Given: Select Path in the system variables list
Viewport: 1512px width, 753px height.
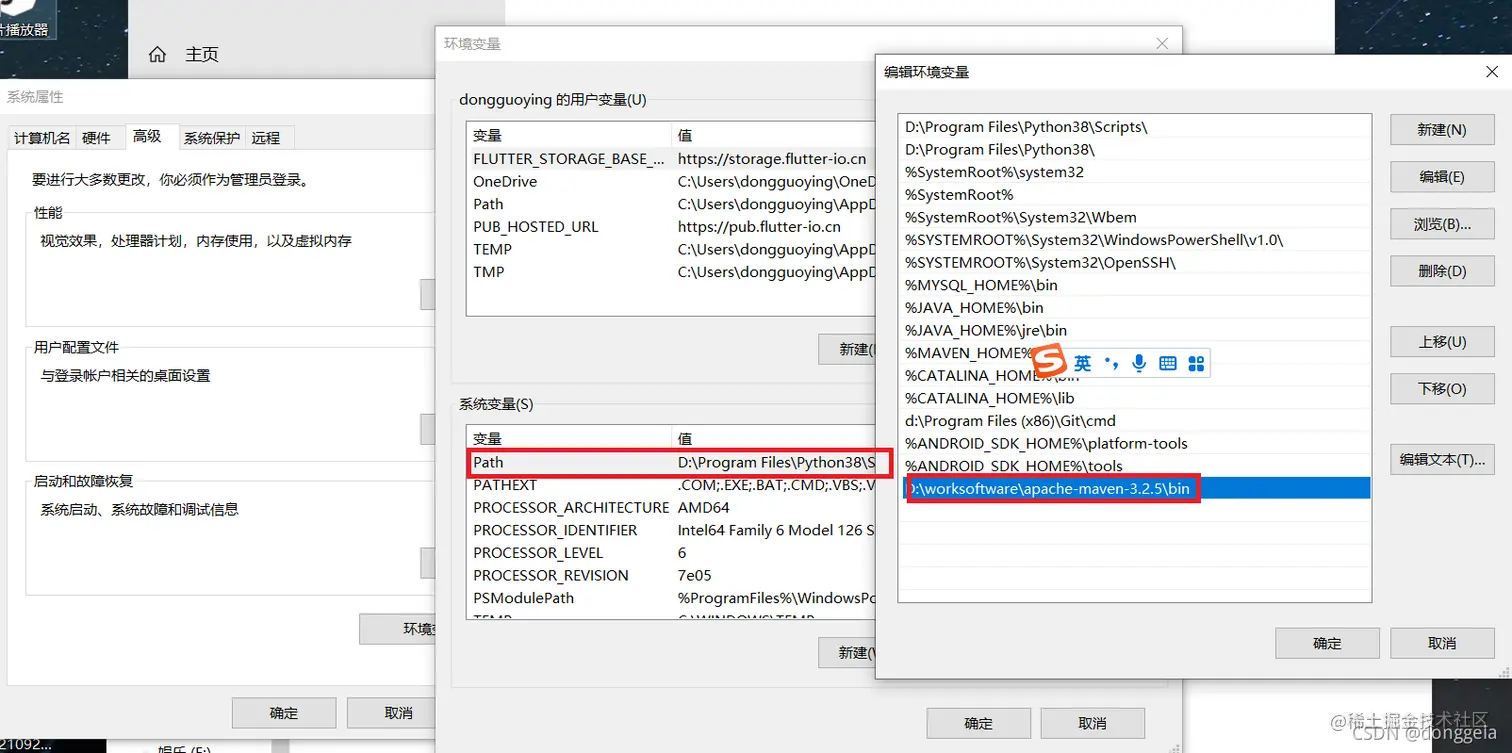Looking at the screenshot, I should tap(671, 462).
